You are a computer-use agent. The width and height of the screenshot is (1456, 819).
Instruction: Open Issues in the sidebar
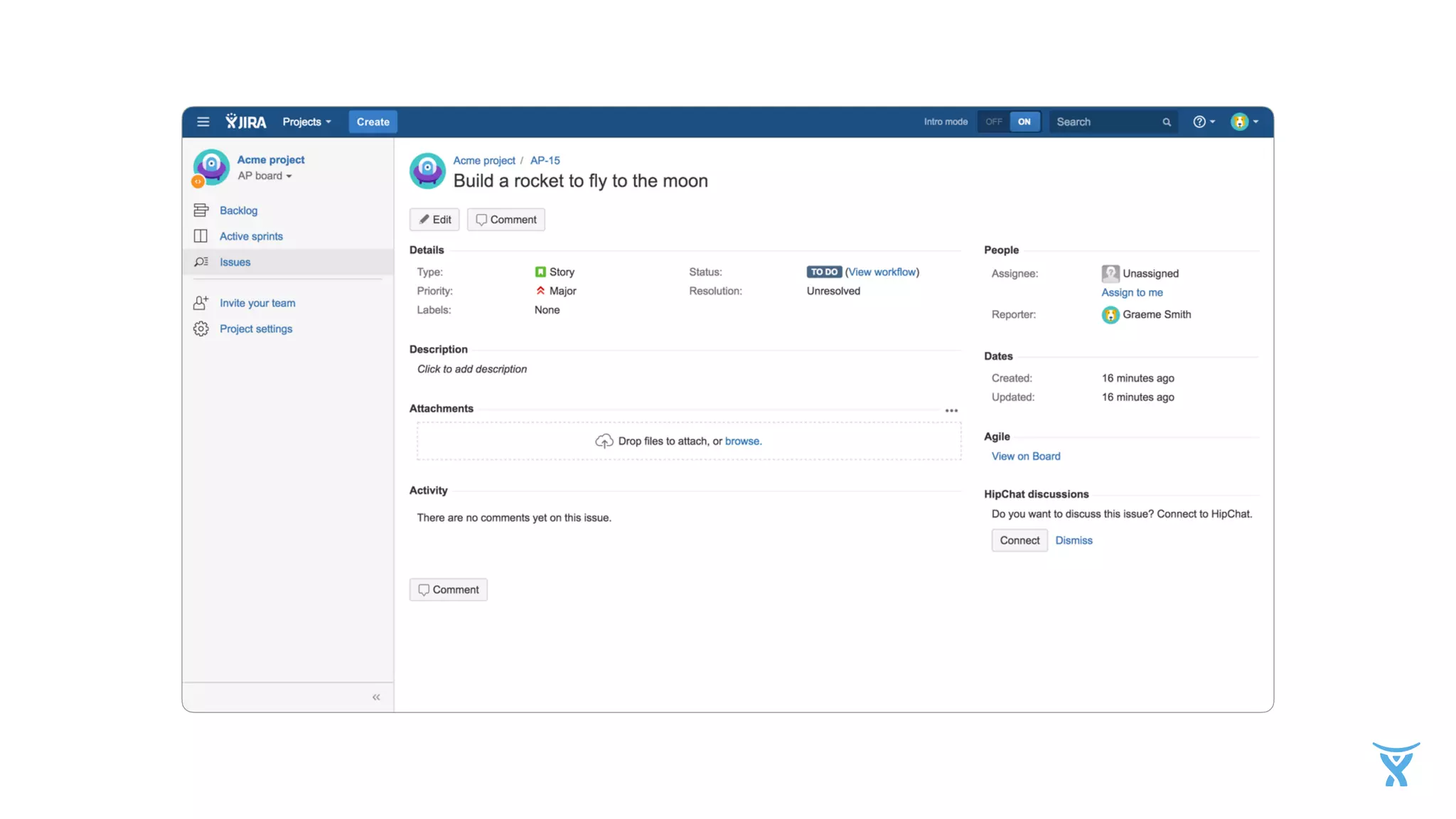235,262
